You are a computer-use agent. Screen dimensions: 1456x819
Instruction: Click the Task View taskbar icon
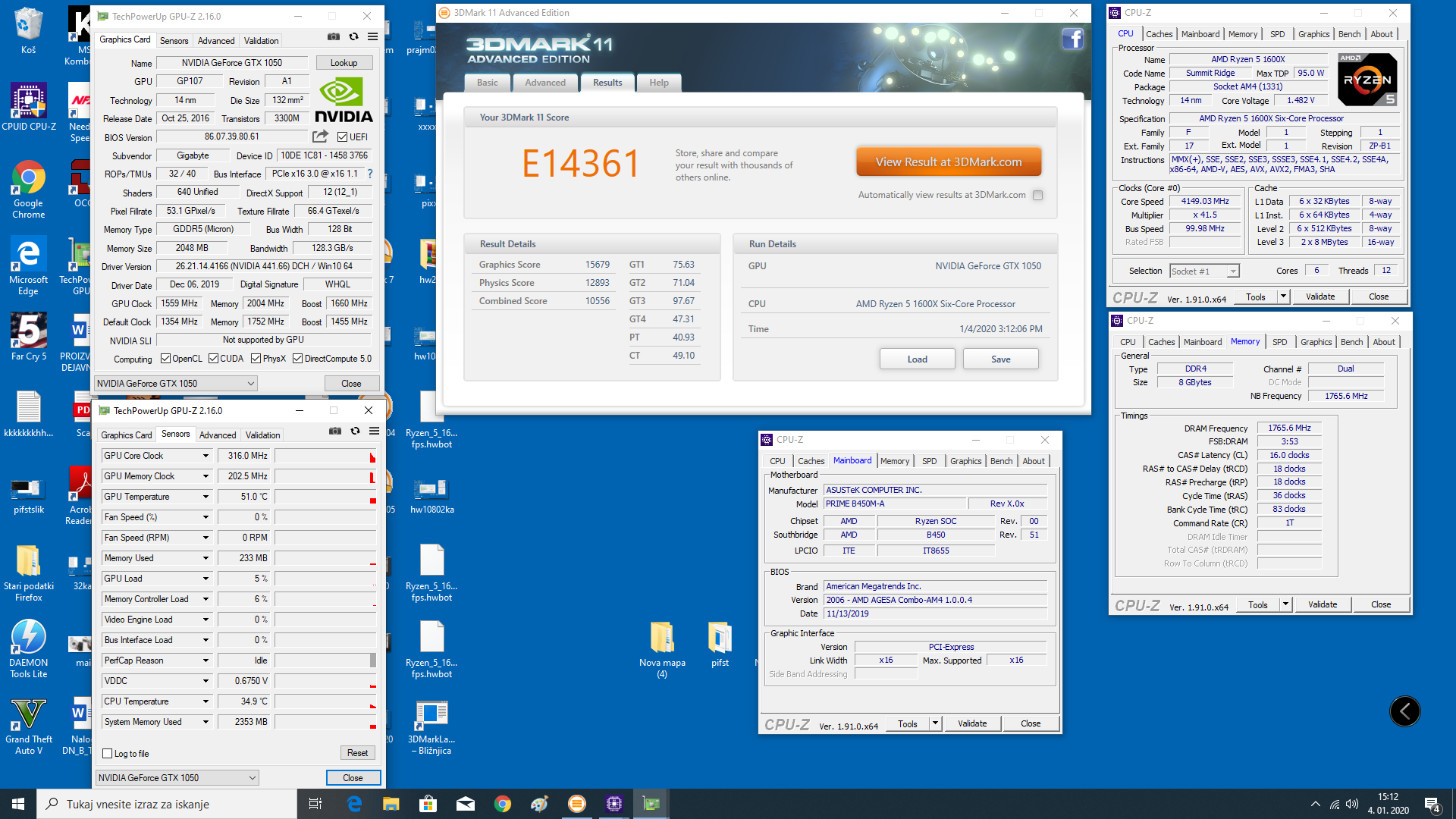(x=315, y=804)
